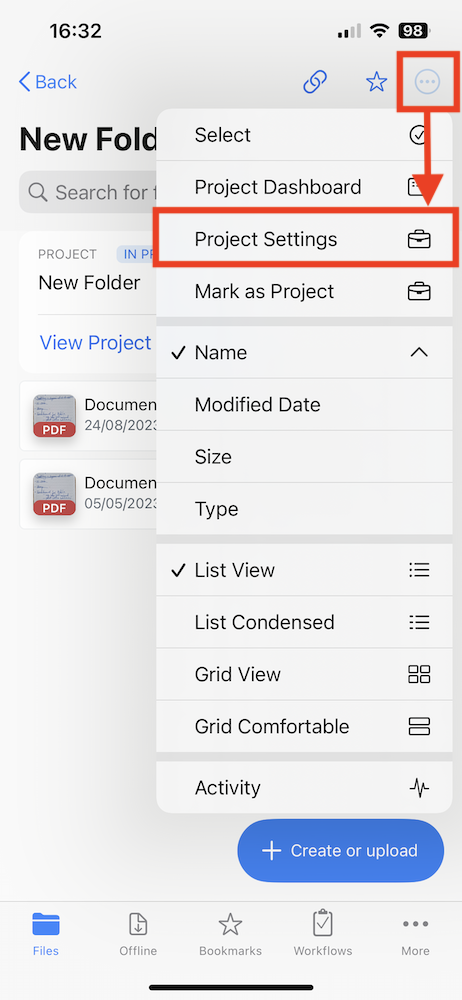Toggle the checked Name sort option
Image resolution: width=462 pixels, height=1000 pixels.
click(x=304, y=352)
